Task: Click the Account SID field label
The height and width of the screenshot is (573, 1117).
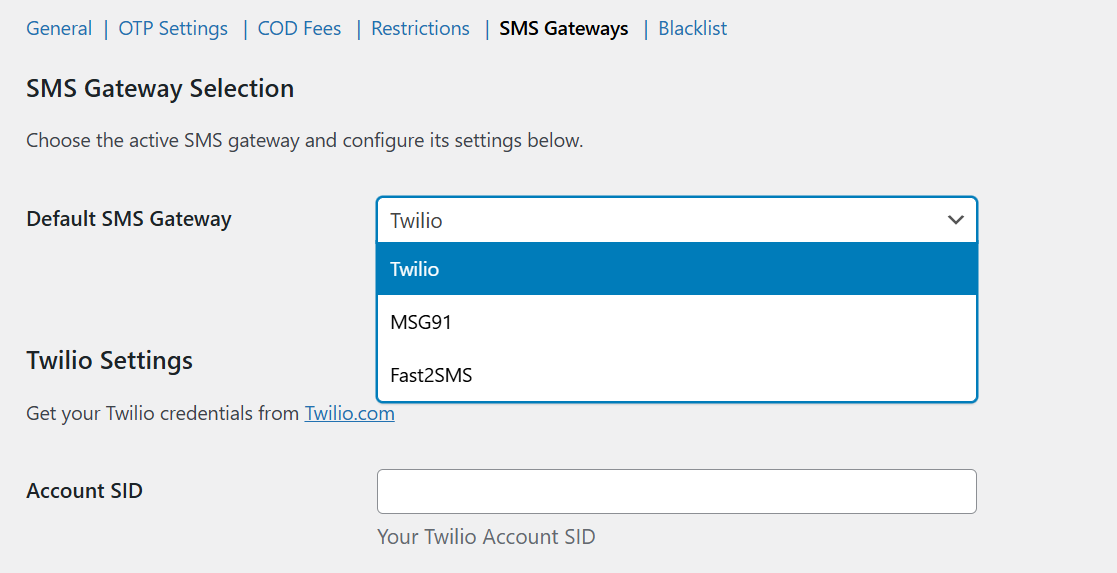Action: (84, 491)
